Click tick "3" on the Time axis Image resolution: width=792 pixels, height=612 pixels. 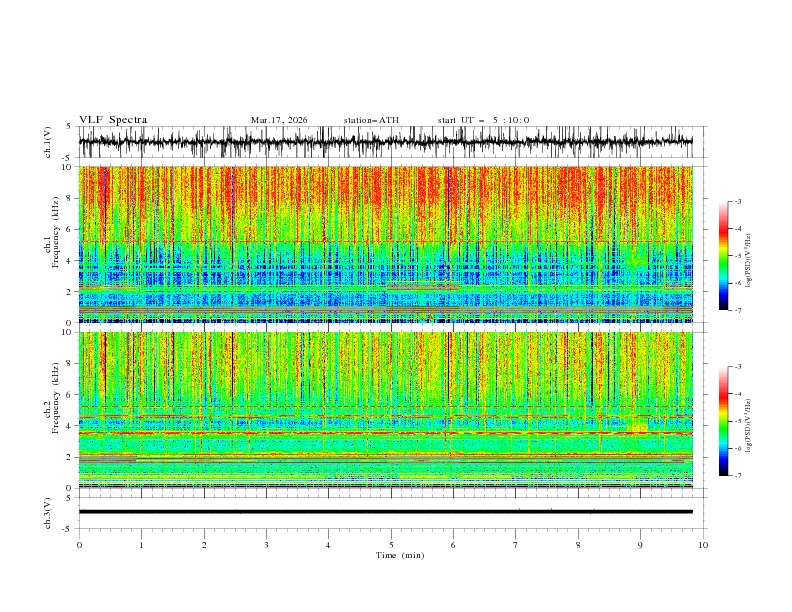[x=266, y=545]
